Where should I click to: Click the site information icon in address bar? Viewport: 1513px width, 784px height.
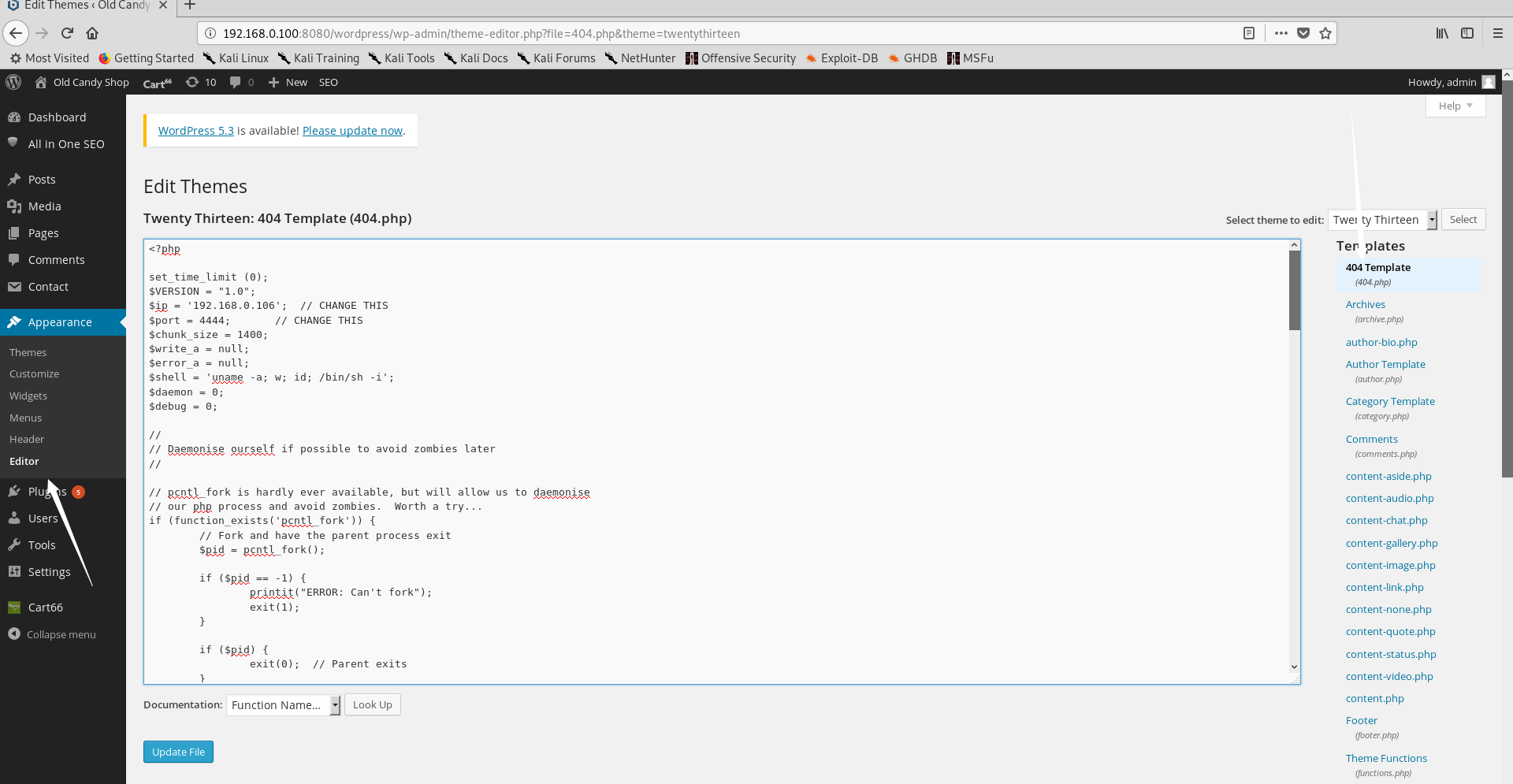(210, 33)
